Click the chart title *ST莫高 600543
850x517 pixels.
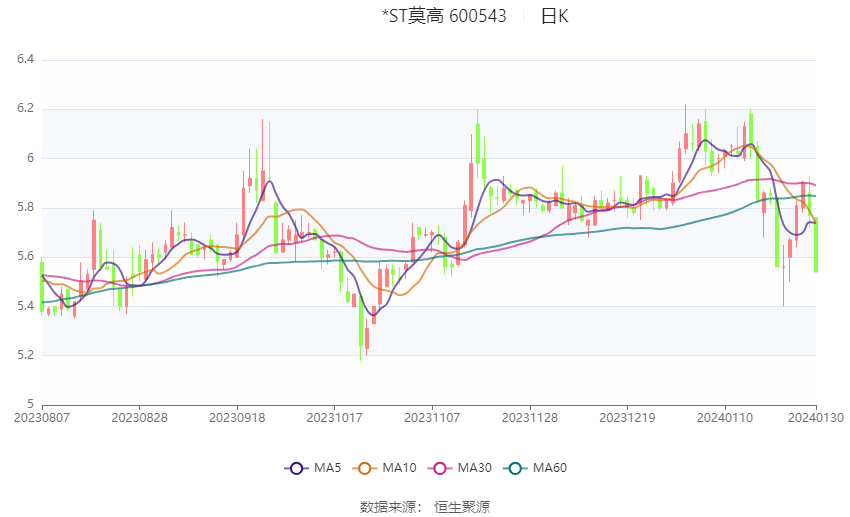444,16
